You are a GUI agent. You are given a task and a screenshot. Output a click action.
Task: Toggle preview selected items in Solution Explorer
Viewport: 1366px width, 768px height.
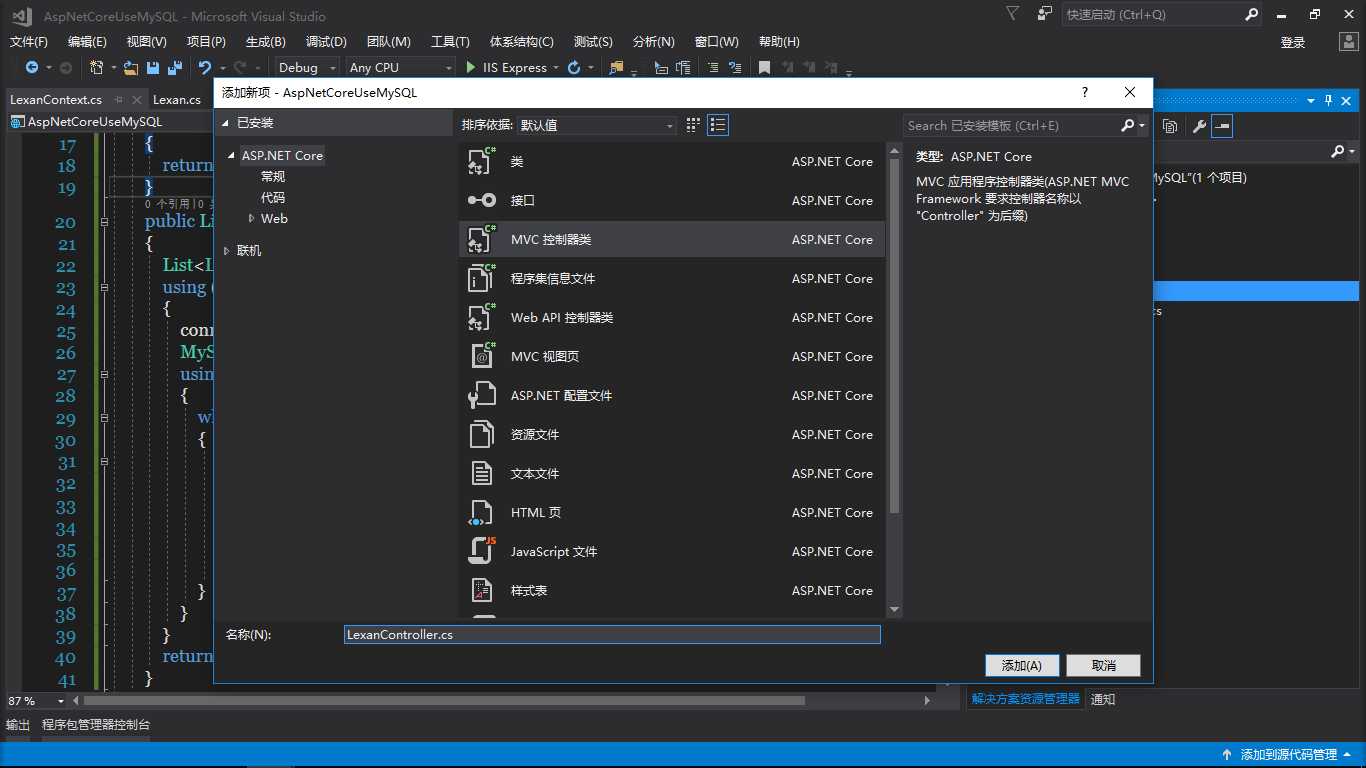(x=1221, y=126)
